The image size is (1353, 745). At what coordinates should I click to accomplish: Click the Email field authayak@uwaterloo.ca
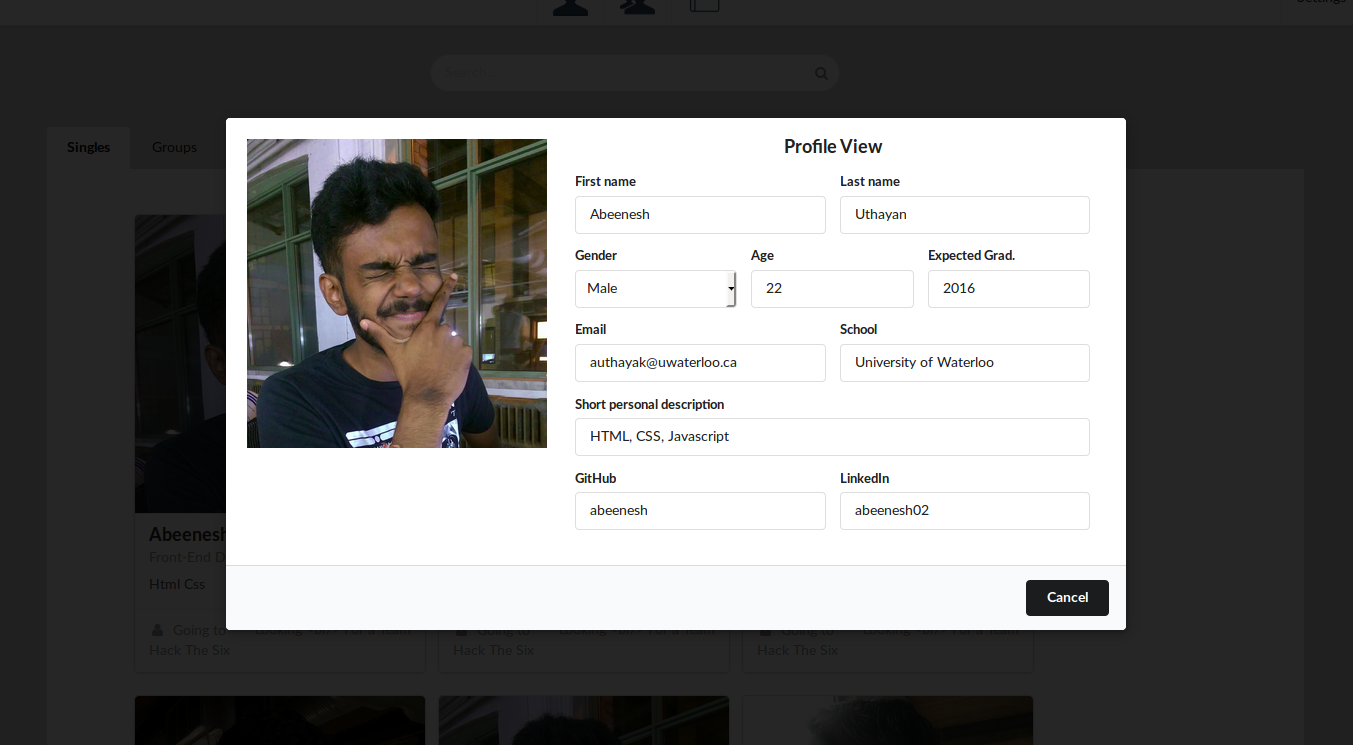pyautogui.click(x=700, y=362)
